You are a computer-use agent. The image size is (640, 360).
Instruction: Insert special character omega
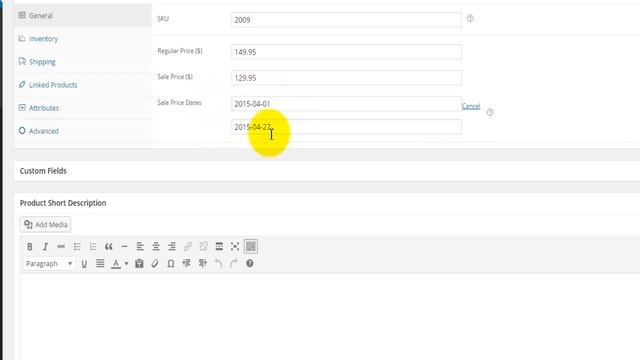pyautogui.click(x=171, y=264)
